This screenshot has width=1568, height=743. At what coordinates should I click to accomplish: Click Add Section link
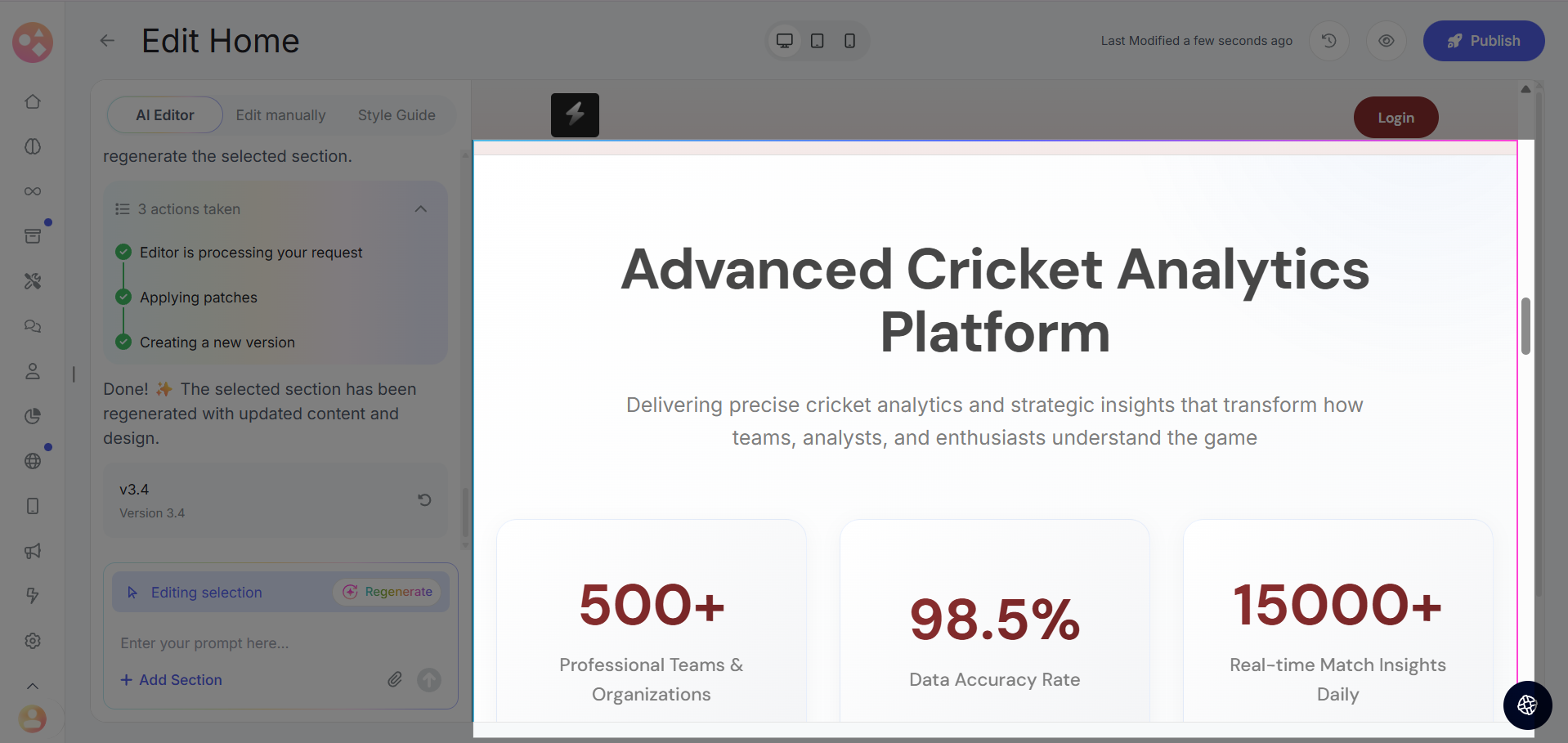click(172, 680)
